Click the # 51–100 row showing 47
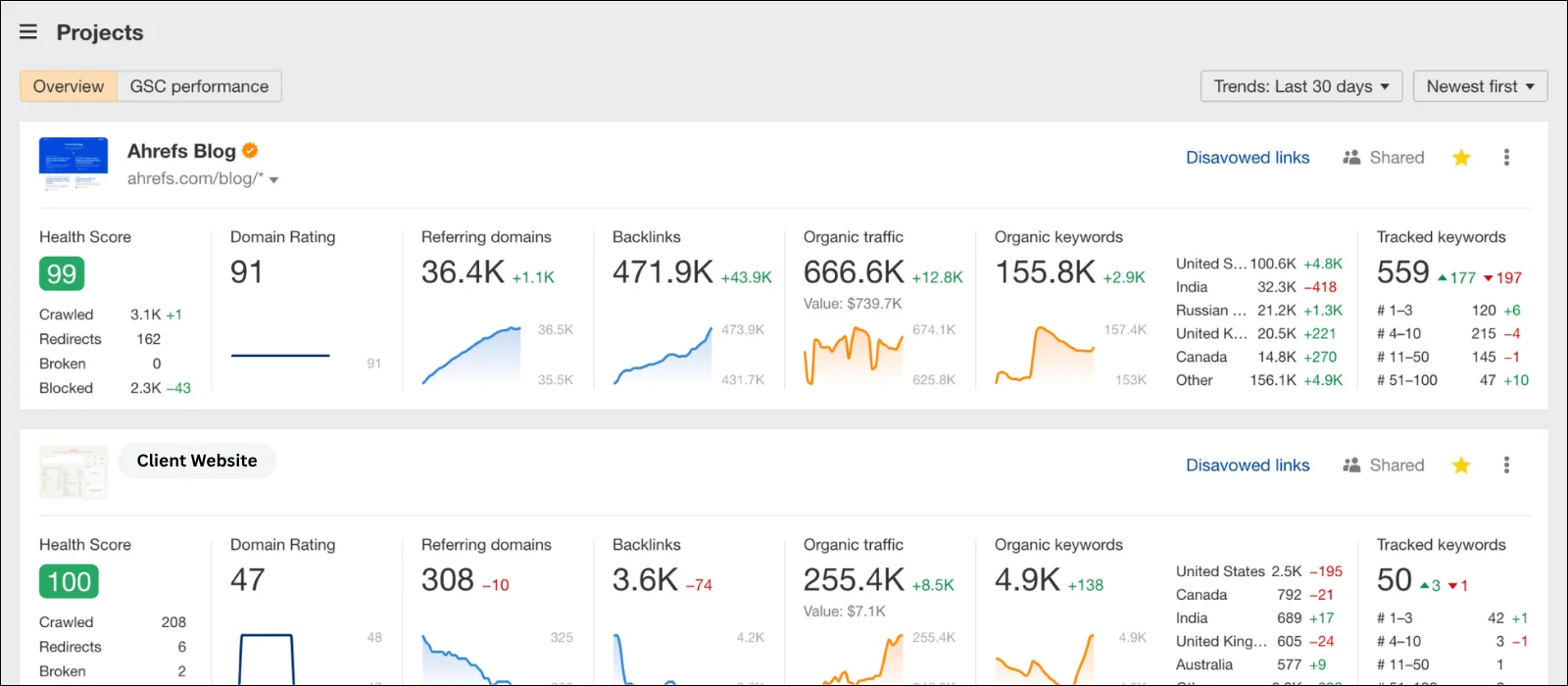Screen dimensions: 1568x686 pos(1452,380)
